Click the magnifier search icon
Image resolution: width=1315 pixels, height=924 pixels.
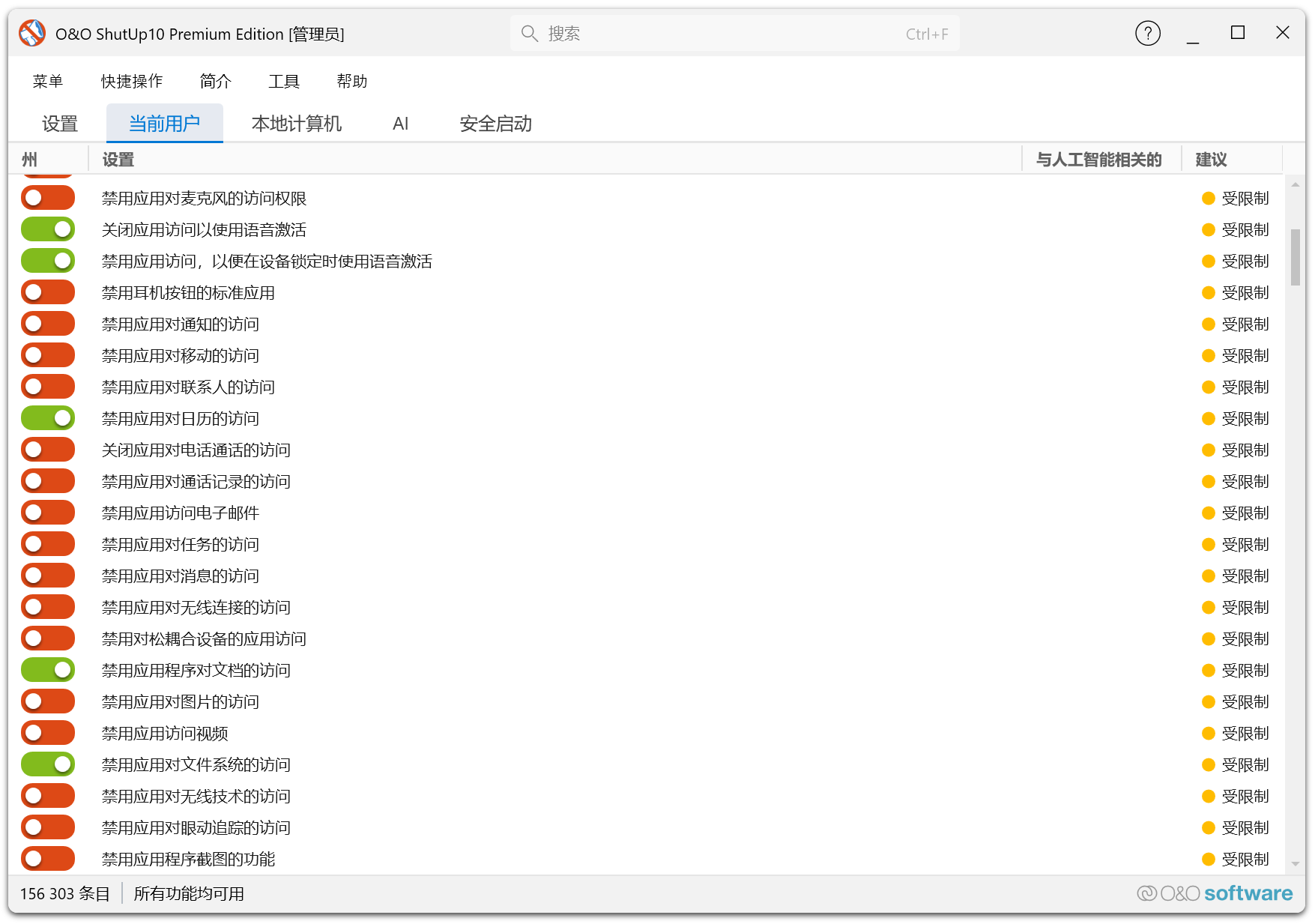coord(530,34)
